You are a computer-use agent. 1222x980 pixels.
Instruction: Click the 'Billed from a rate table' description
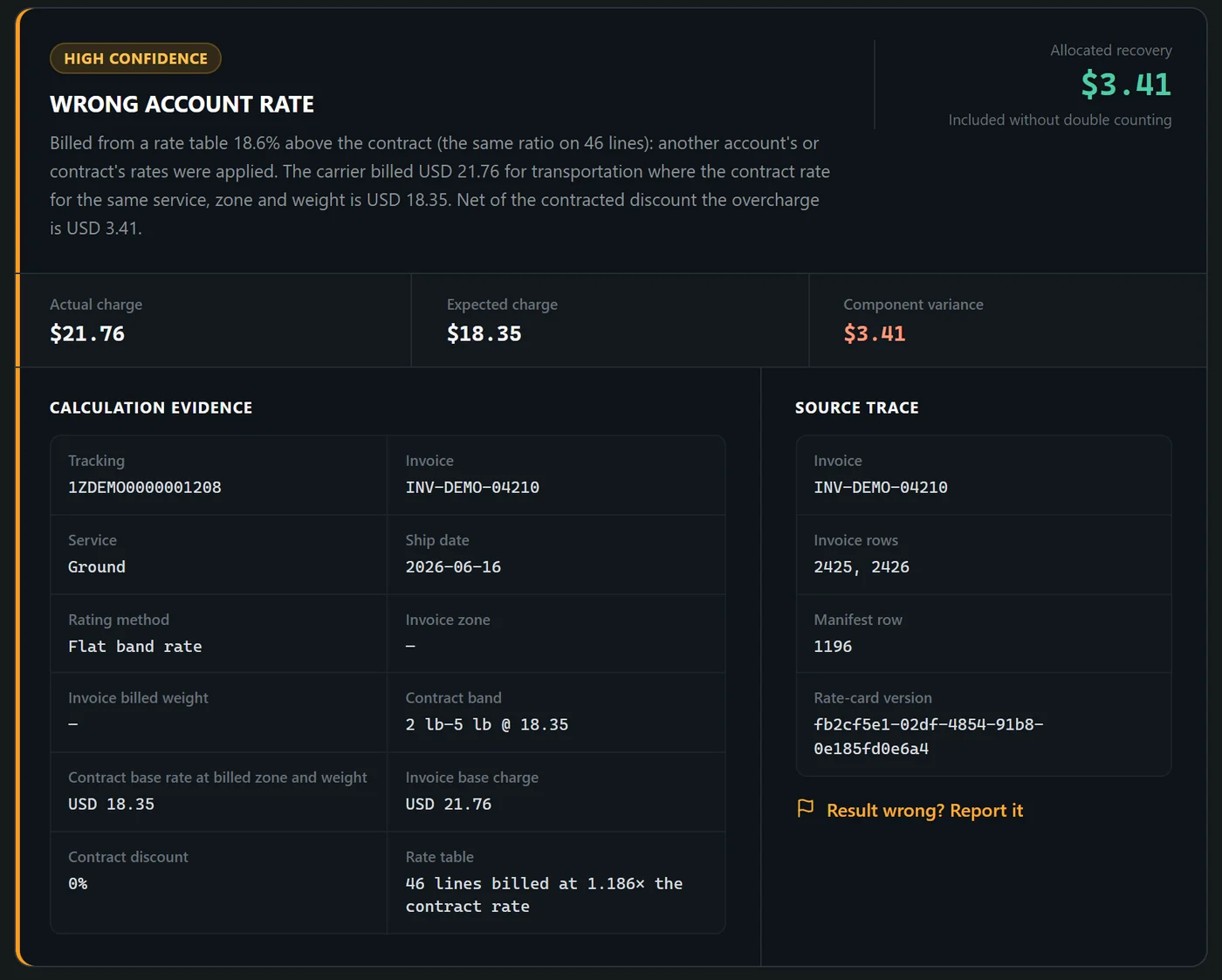point(440,185)
